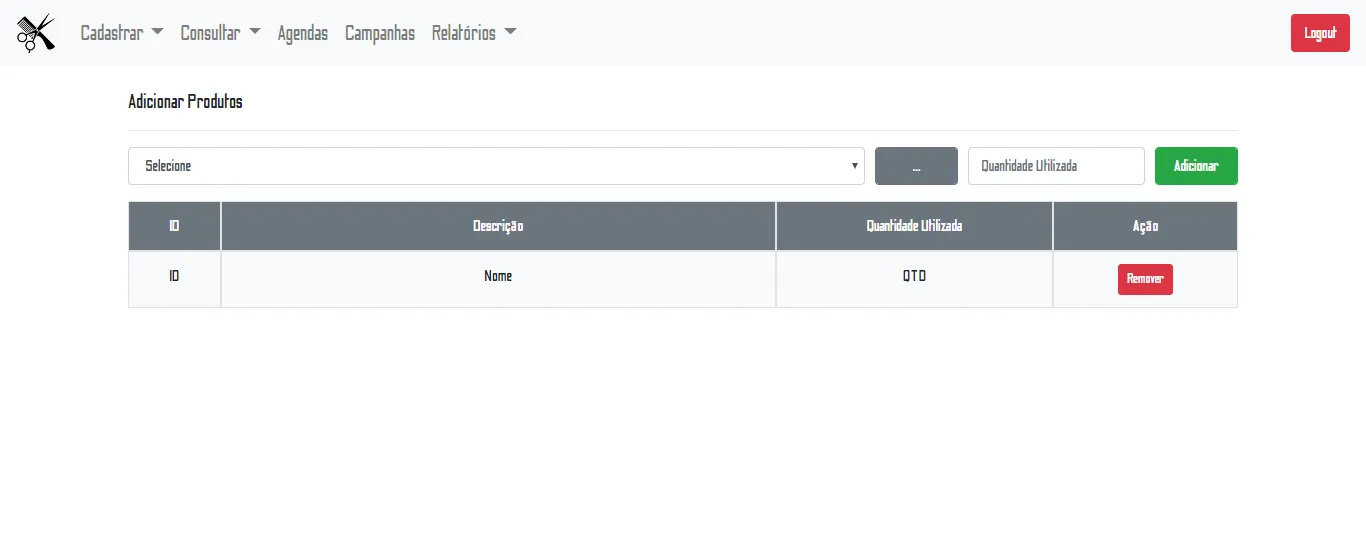Click the Ação column header
This screenshot has height=554, width=1366.
pyautogui.click(x=1145, y=226)
